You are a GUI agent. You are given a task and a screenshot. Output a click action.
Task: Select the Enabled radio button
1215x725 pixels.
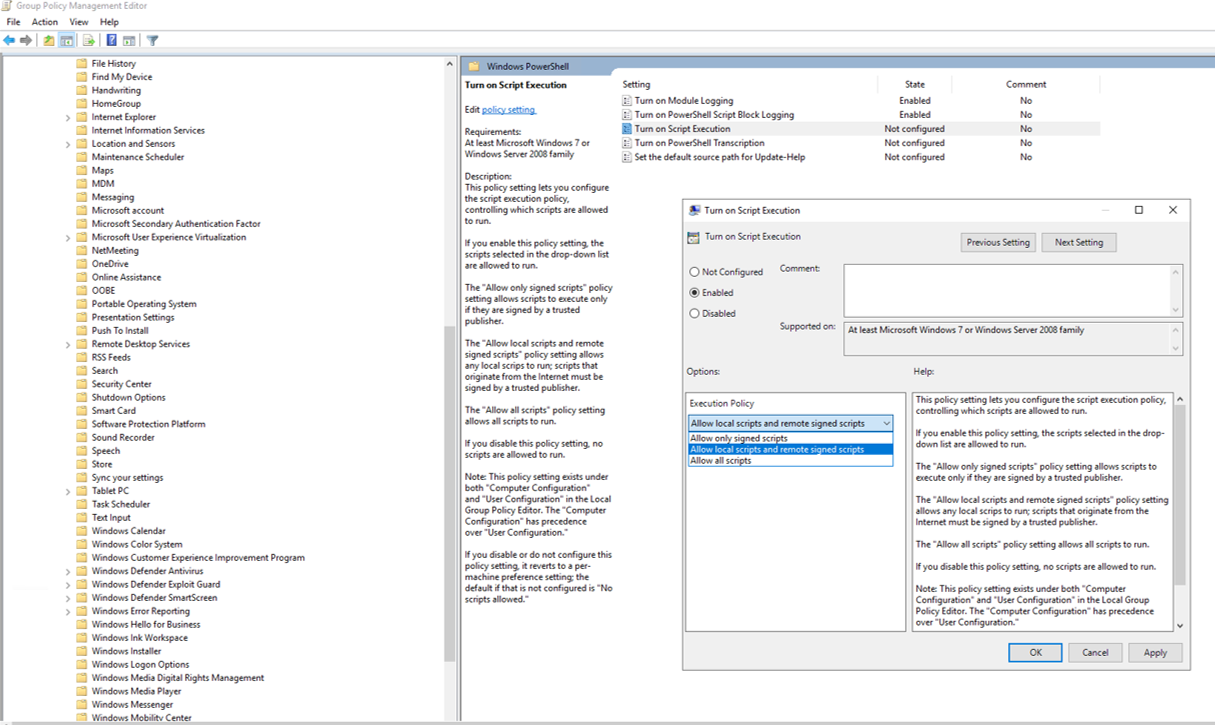(x=695, y=293)
